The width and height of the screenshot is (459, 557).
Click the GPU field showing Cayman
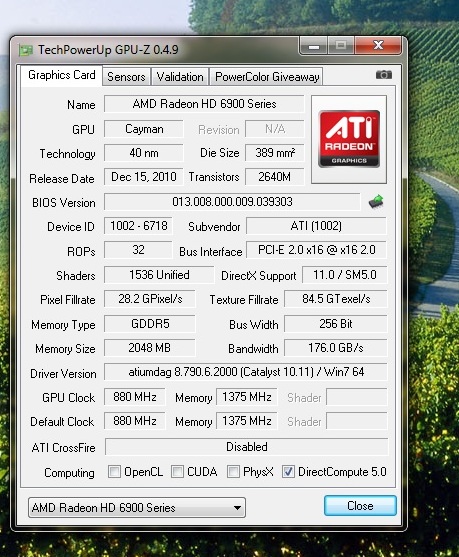pos(144,129)
